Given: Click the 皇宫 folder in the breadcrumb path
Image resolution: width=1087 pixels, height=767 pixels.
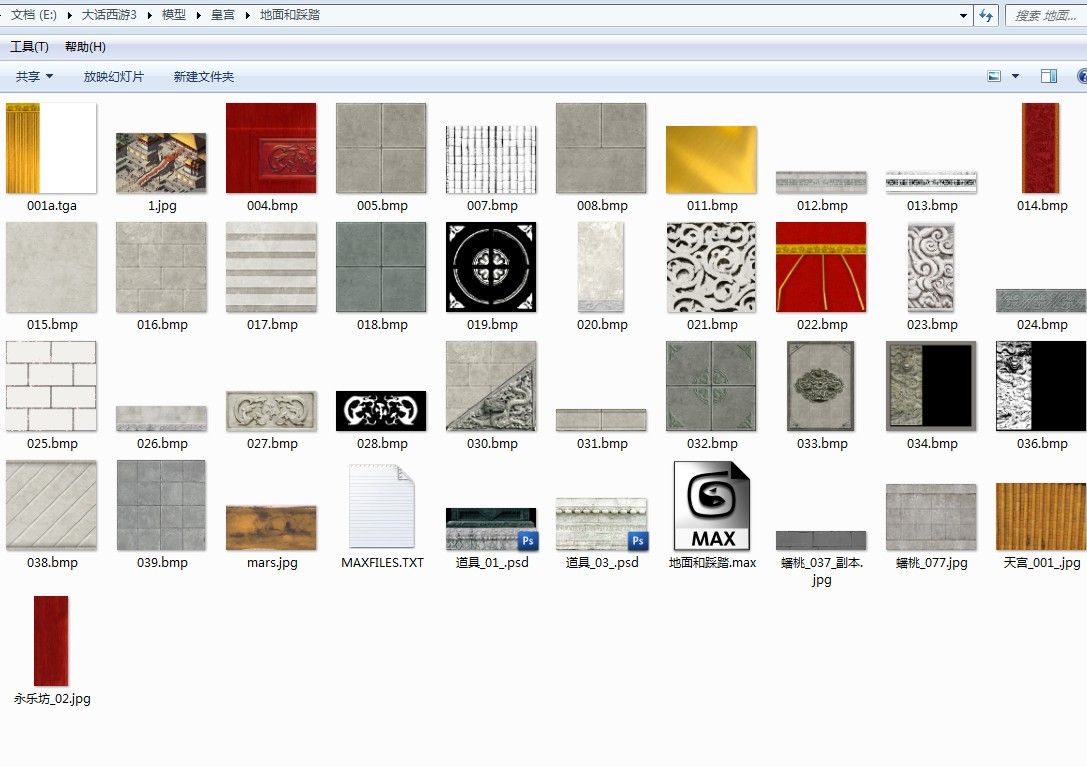Looking at the screenshot, I should click(x=222, y=15).
